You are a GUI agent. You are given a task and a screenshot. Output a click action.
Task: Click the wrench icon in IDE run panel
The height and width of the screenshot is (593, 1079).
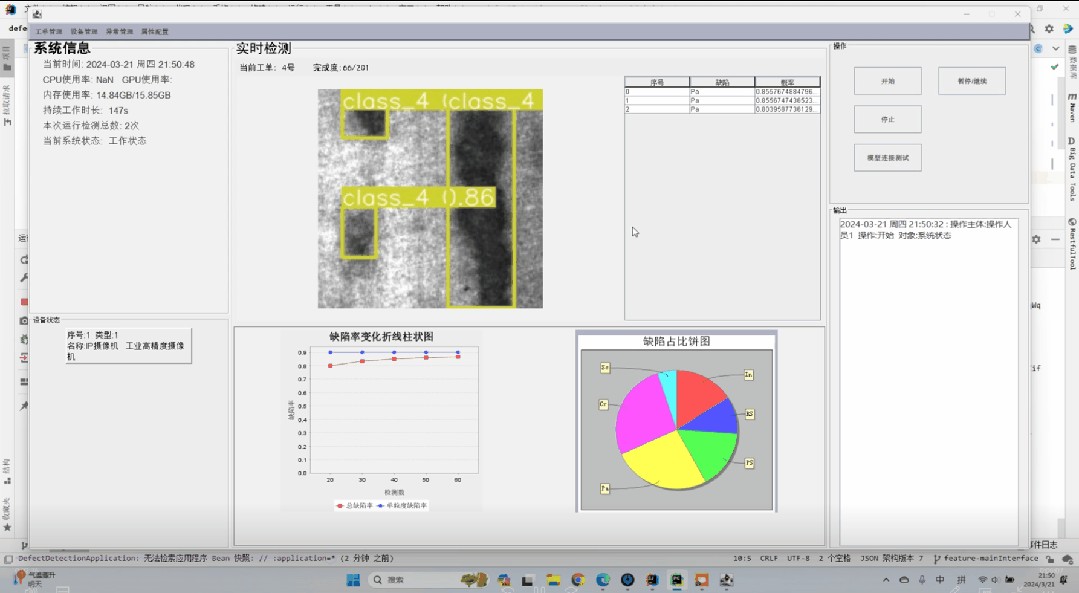coord(24,278)
